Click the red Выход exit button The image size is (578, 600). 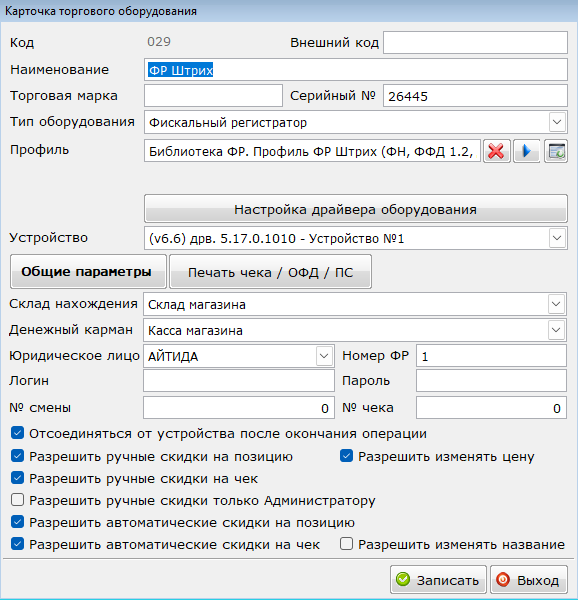(529, 580)
